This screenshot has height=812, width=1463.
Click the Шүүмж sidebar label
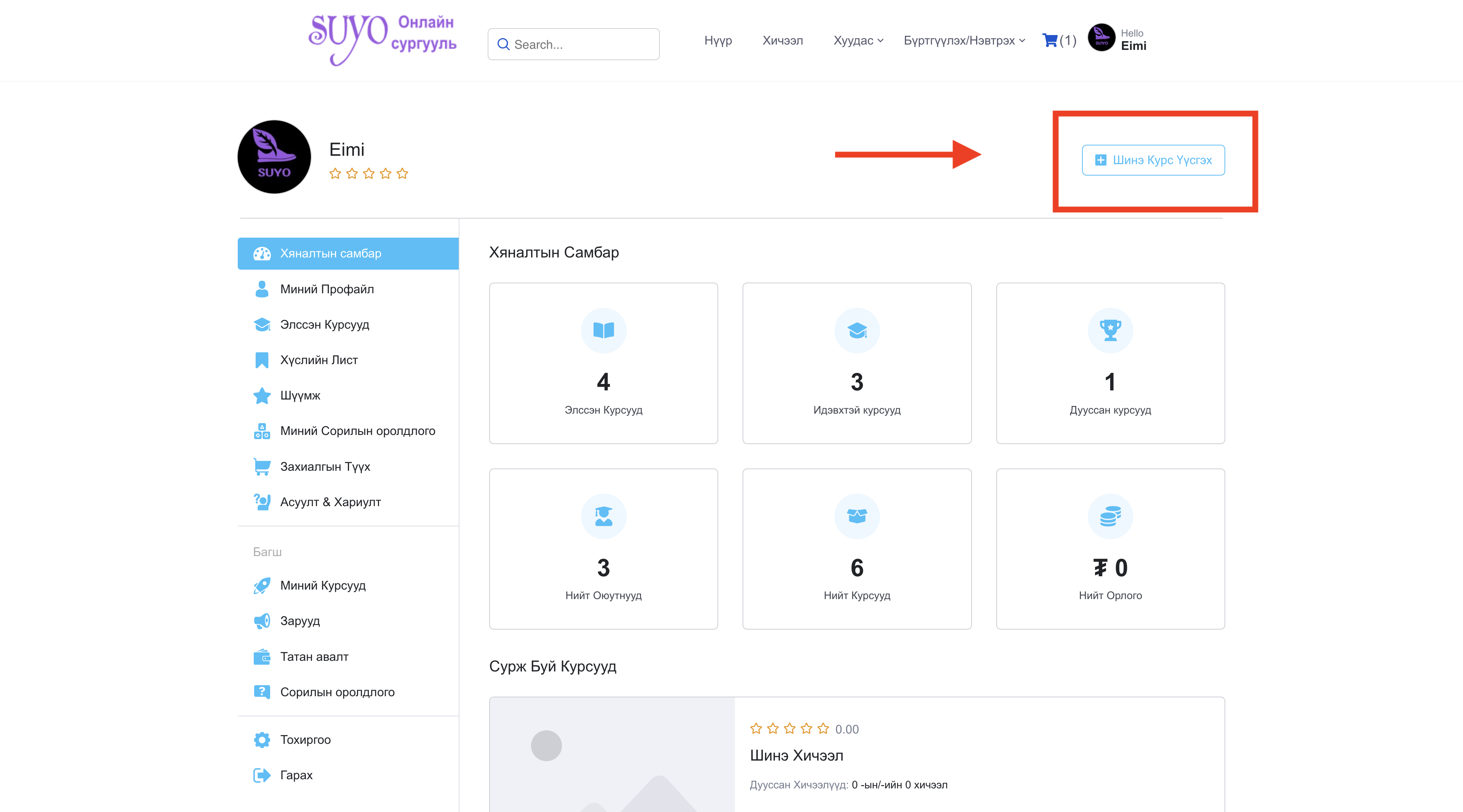(x=300, y=396)
